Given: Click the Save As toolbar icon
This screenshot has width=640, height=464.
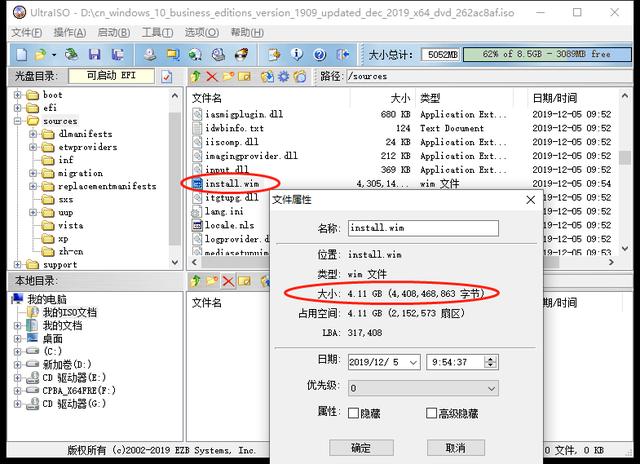Looking at the screenshot, I should pyautogui.click(x=118, y=54).
